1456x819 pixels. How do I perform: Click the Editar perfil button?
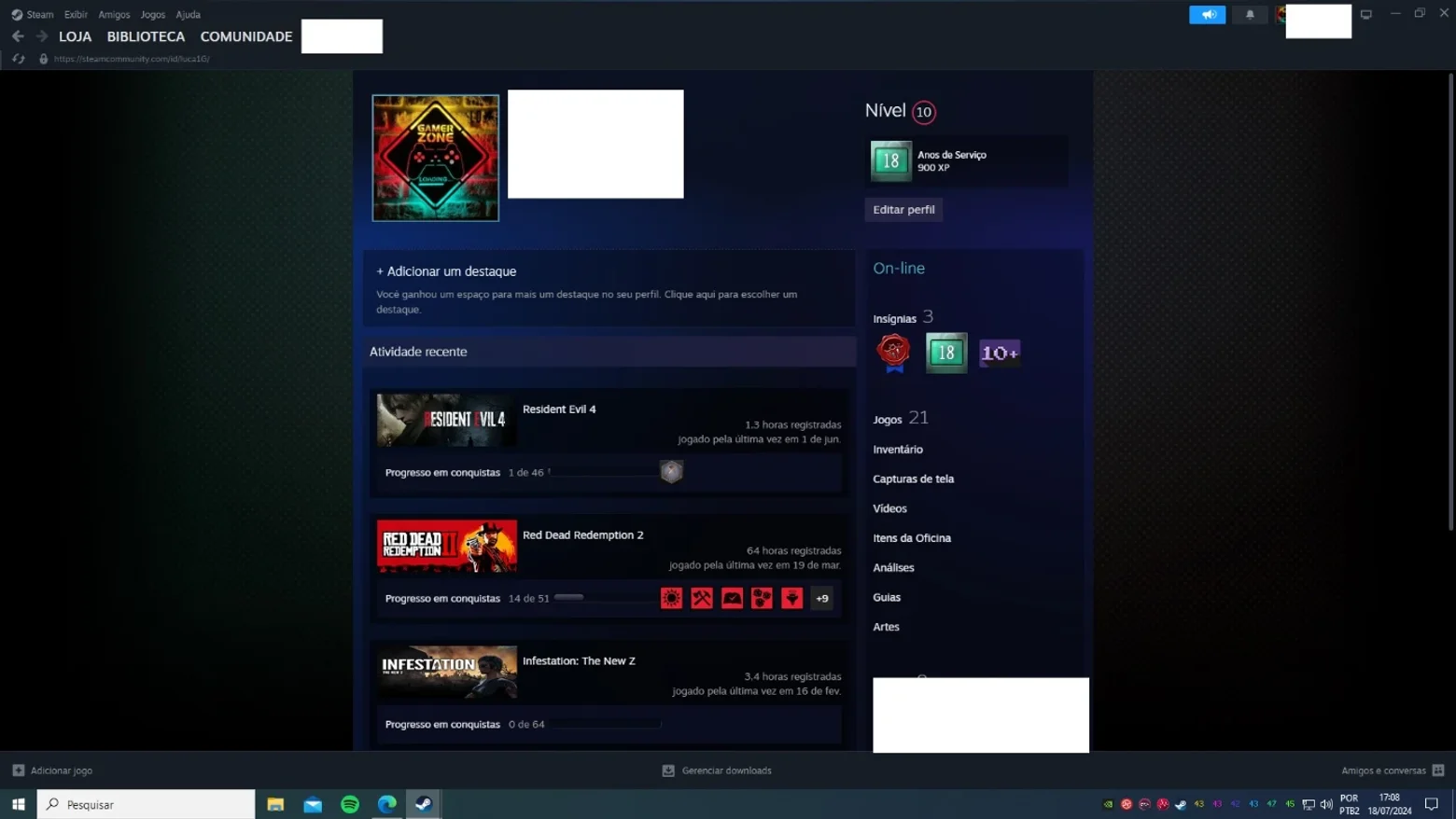point(903,209)
